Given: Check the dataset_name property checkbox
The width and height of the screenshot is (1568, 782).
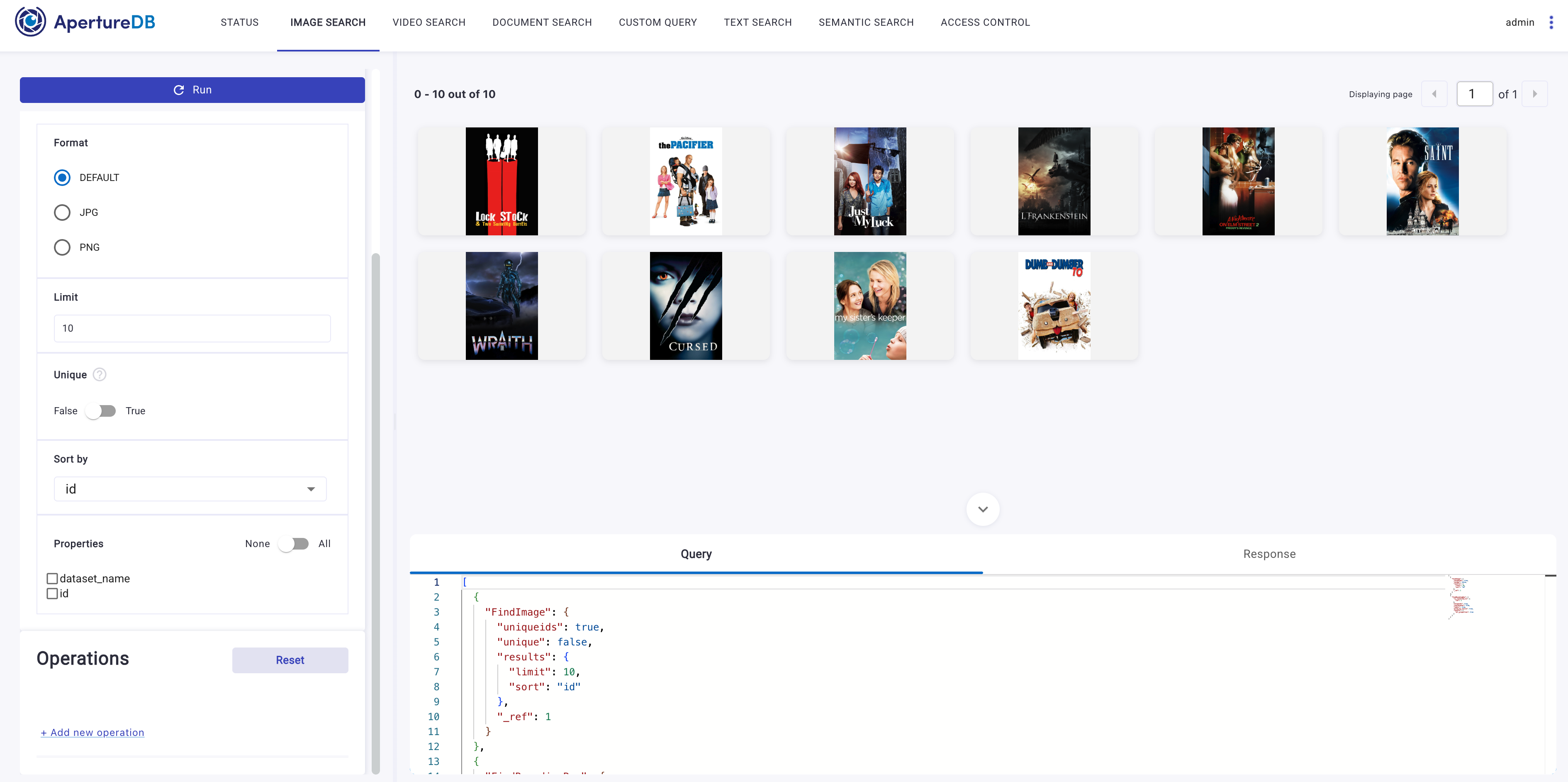Looking at the screenshot, I should (52, 579).
